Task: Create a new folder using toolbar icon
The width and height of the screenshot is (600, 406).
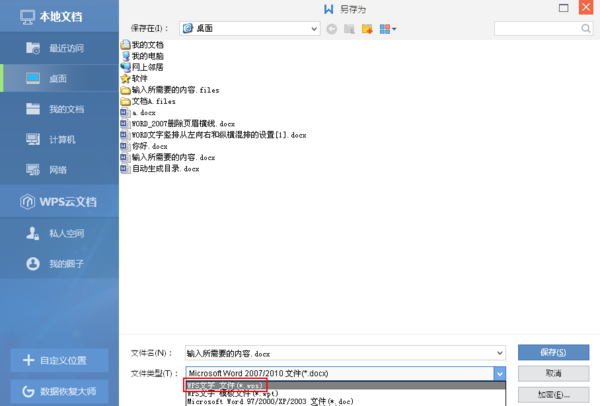Action: click(x=367, y=29)
